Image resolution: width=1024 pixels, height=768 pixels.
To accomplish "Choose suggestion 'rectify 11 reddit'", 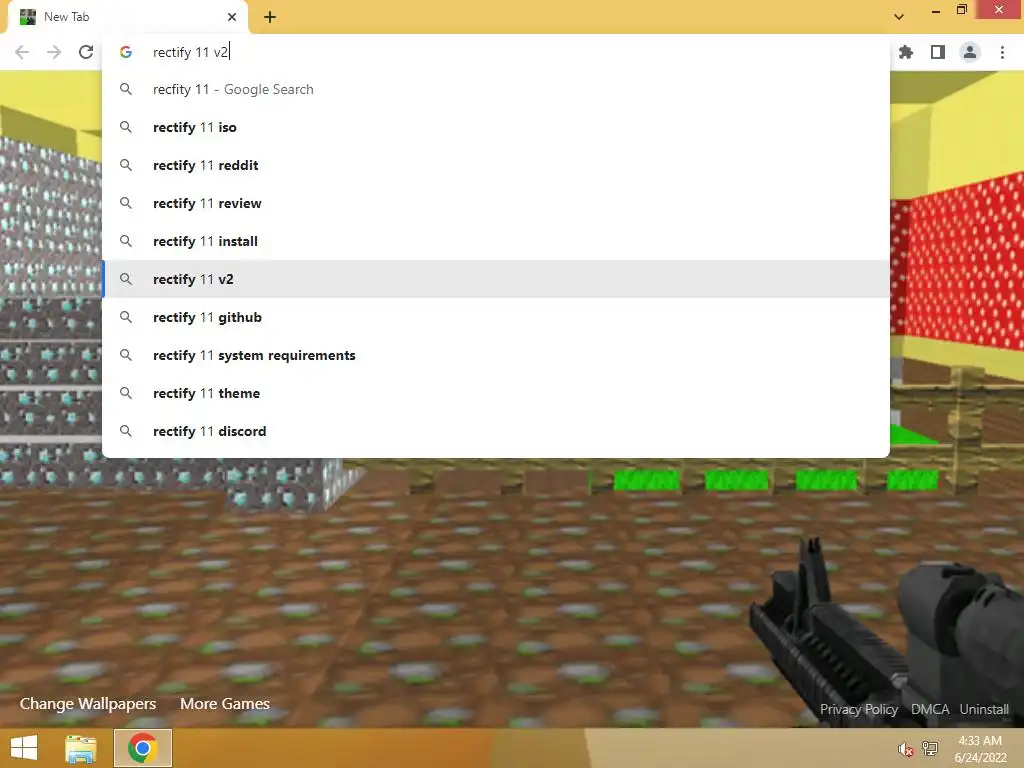I will [x=496, y=165].
